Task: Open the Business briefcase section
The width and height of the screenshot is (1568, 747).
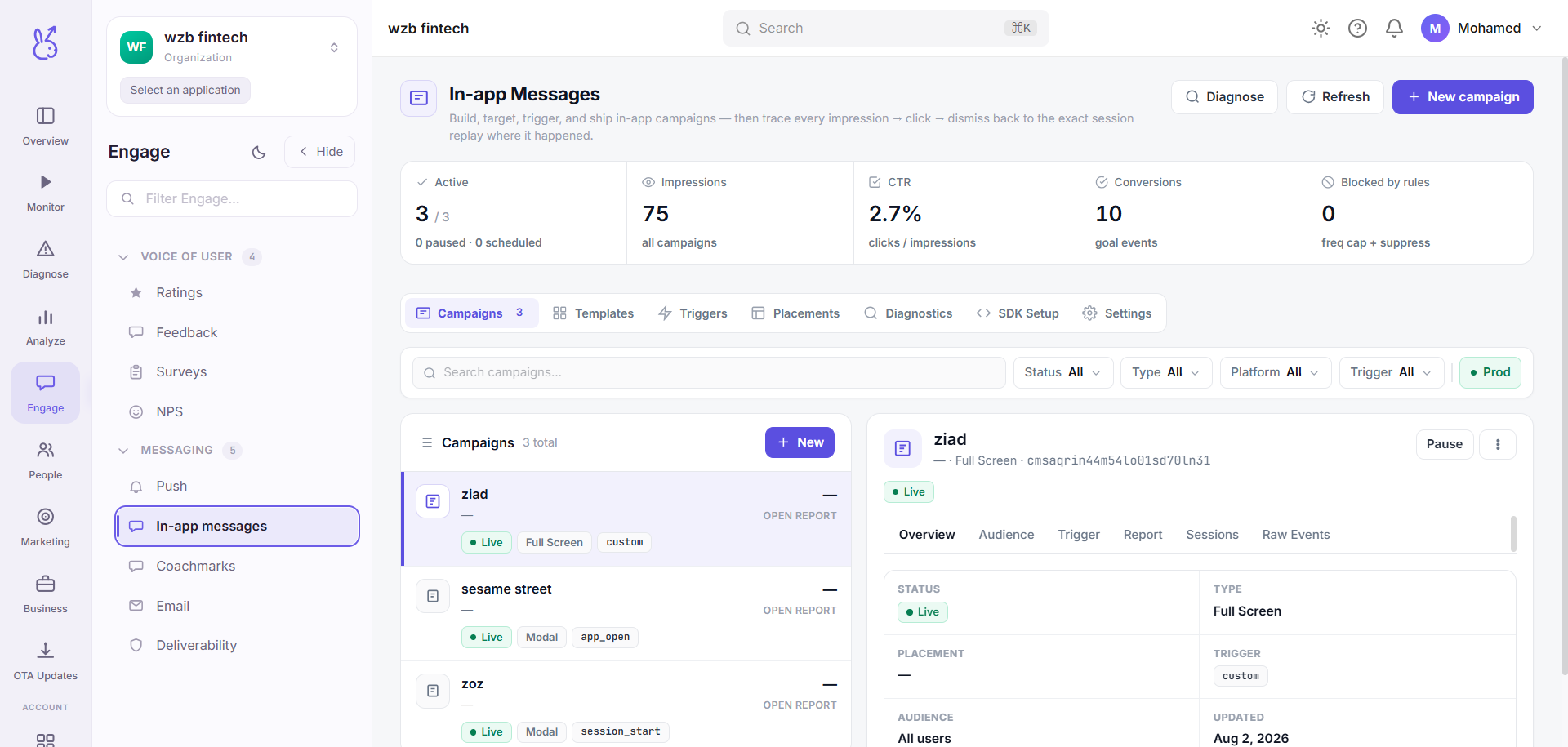Action: coord(45,594)
